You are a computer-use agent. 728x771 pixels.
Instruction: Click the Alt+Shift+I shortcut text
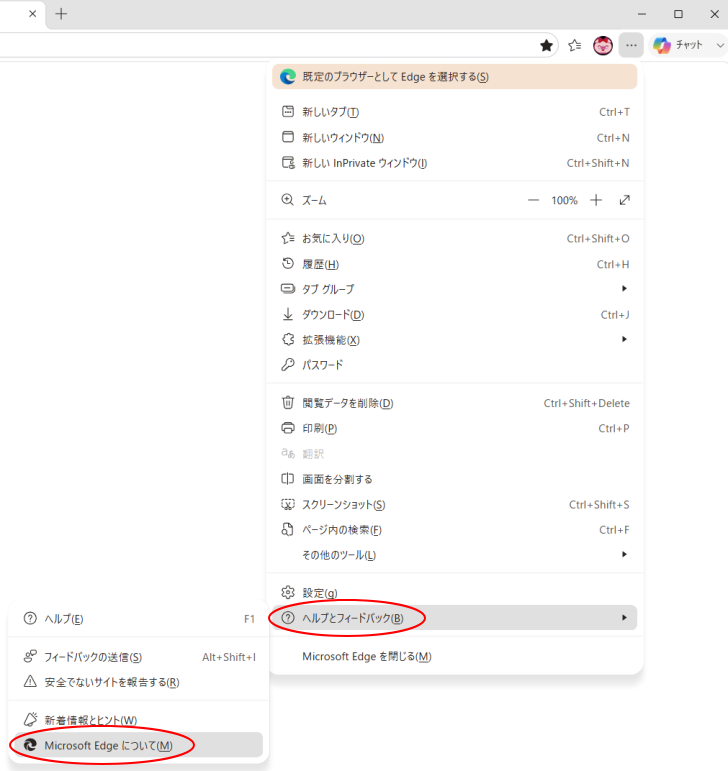[229, 657]
